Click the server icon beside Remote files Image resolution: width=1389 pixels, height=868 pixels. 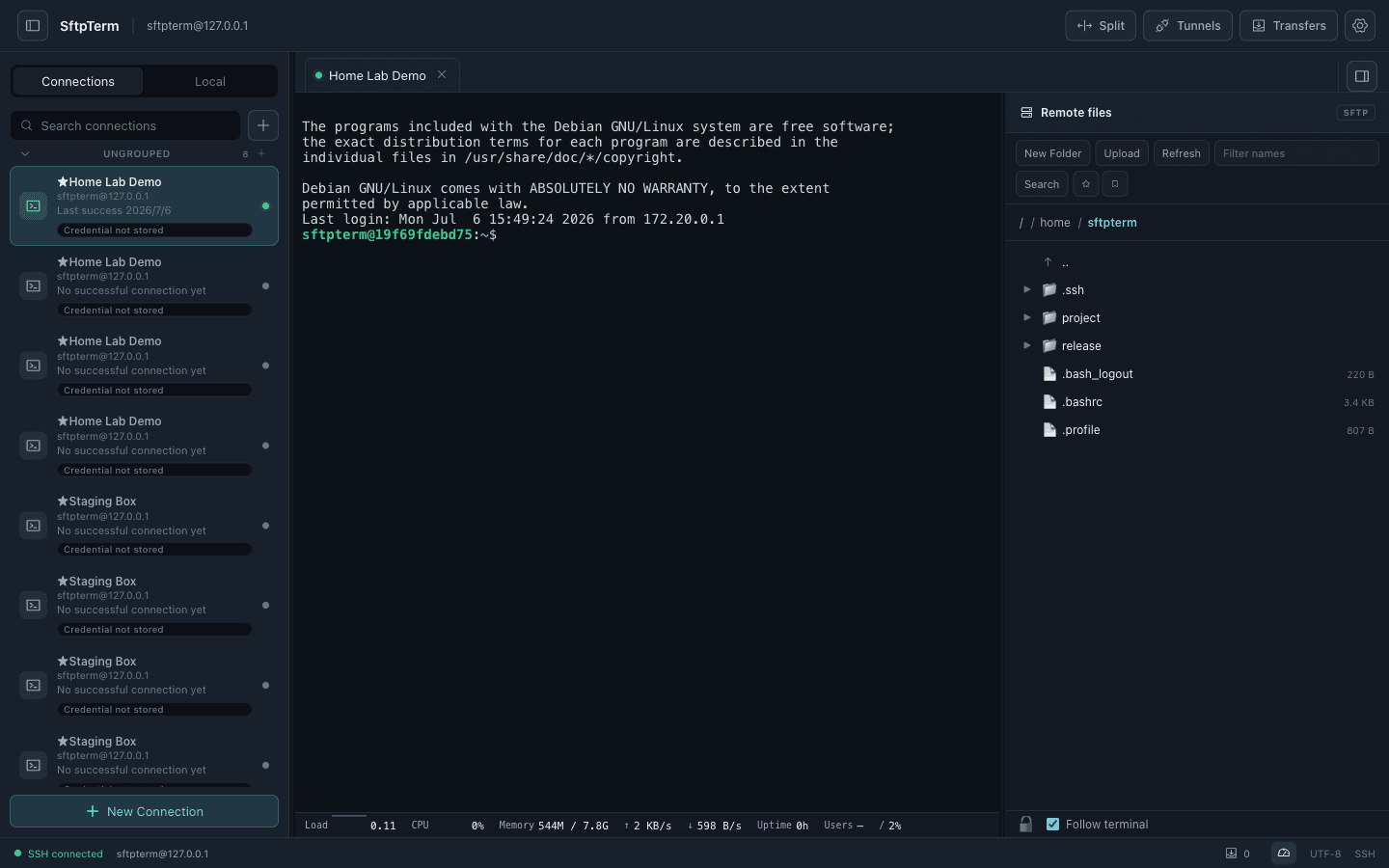pyautogui.click(x=1026, y=113)
